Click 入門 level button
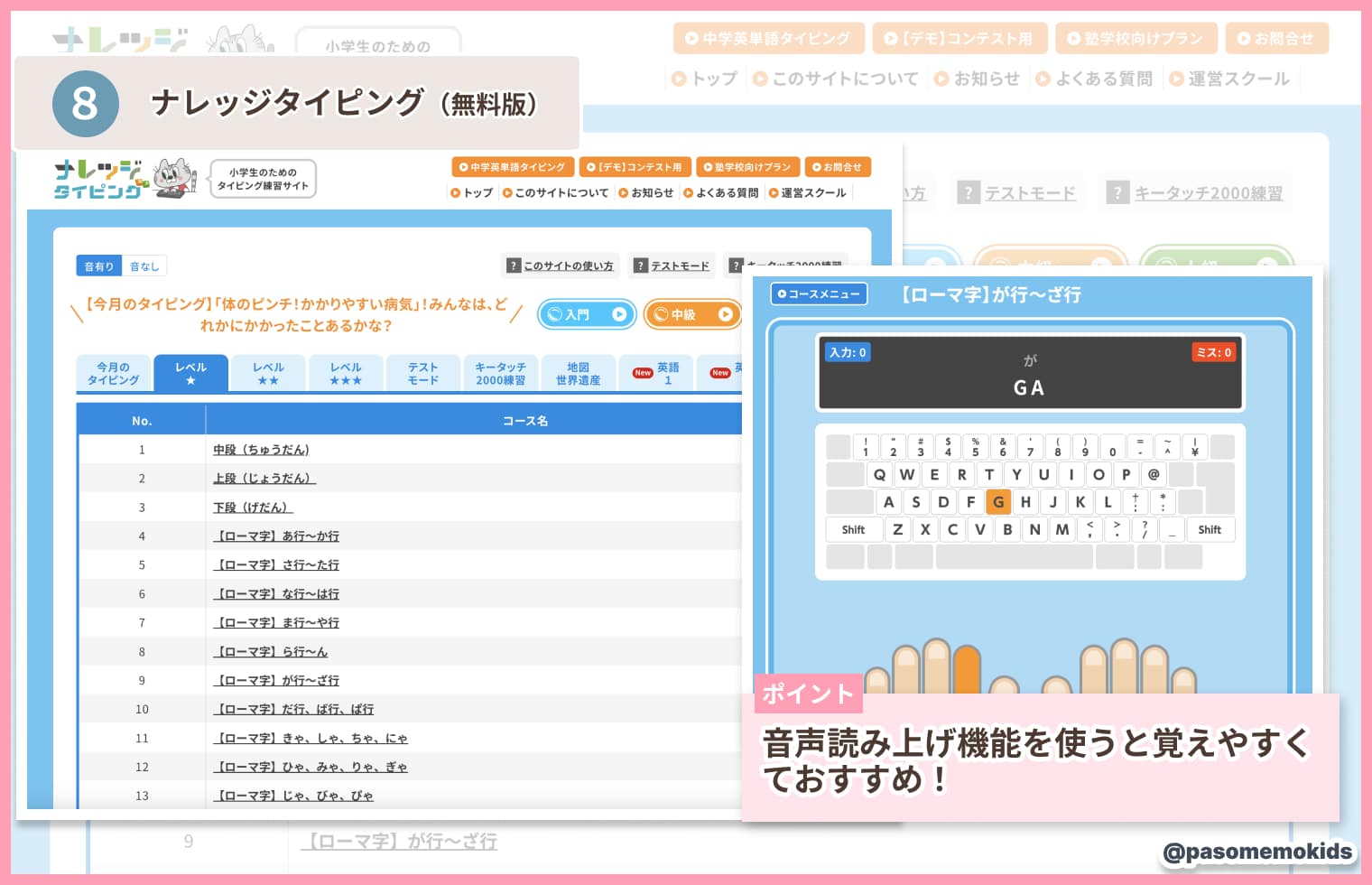The image size is (1372, 885). tap(587, 314)
